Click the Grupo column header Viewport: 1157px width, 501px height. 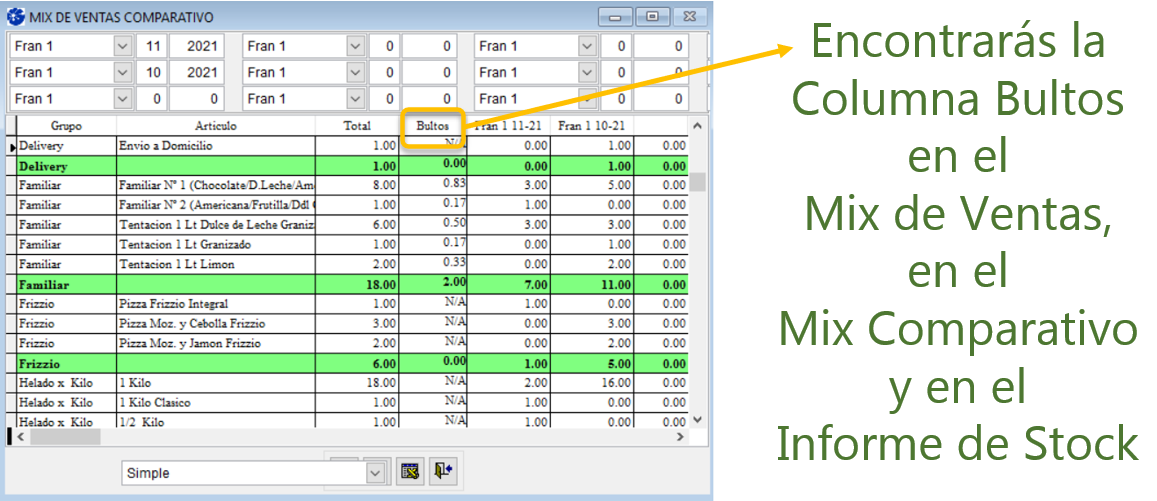65,126
